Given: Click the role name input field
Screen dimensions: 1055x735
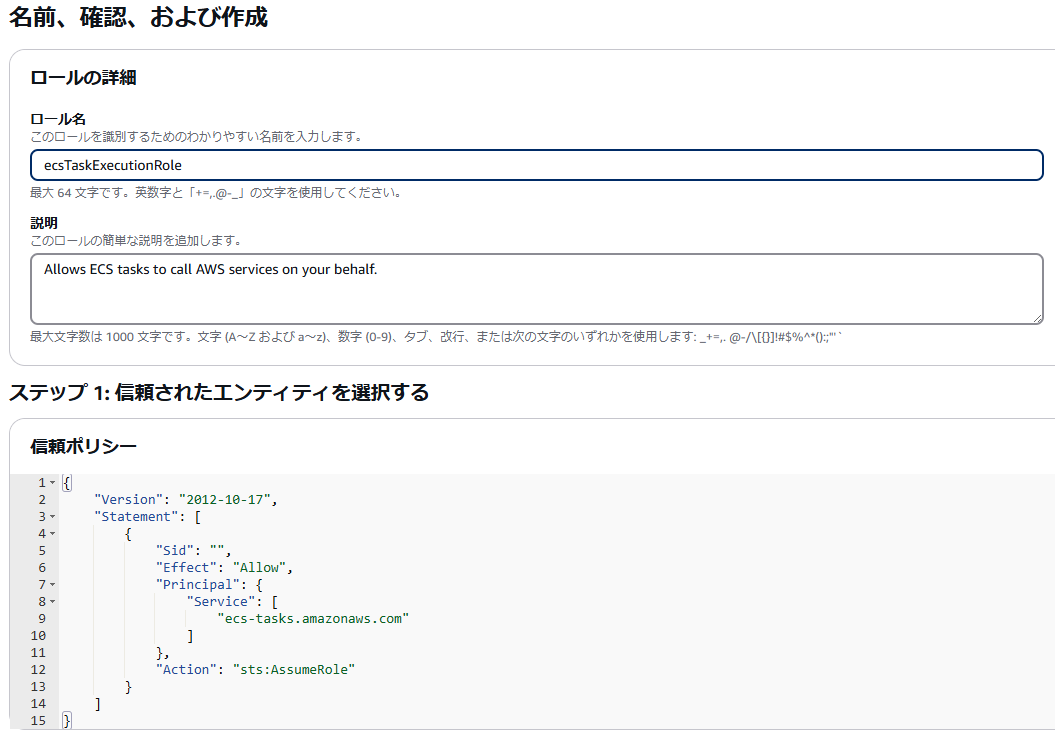Looking at the screenshot, I should (536, 165).
